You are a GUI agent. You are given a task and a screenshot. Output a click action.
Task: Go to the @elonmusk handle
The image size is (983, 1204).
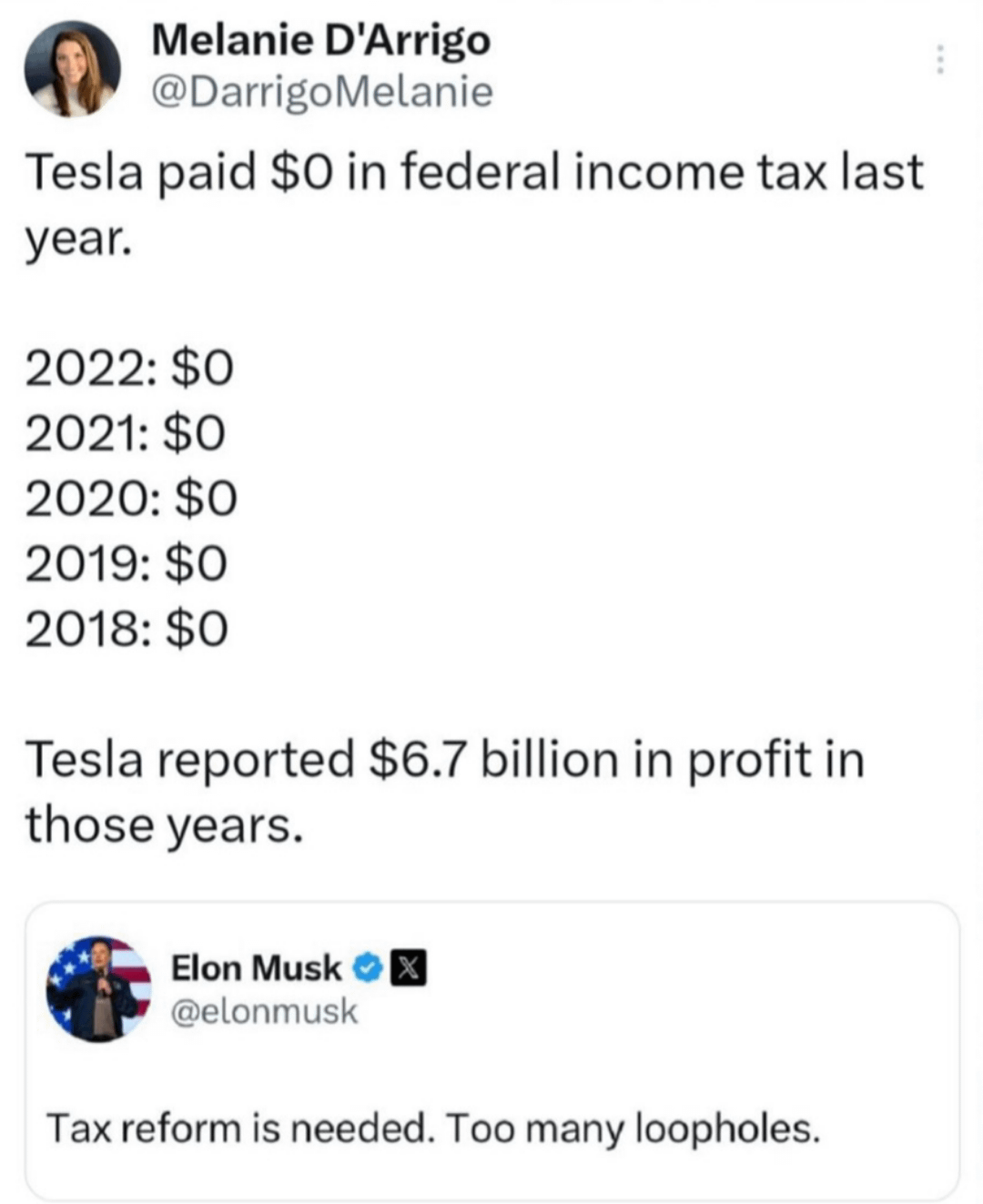click(265, 1011)
